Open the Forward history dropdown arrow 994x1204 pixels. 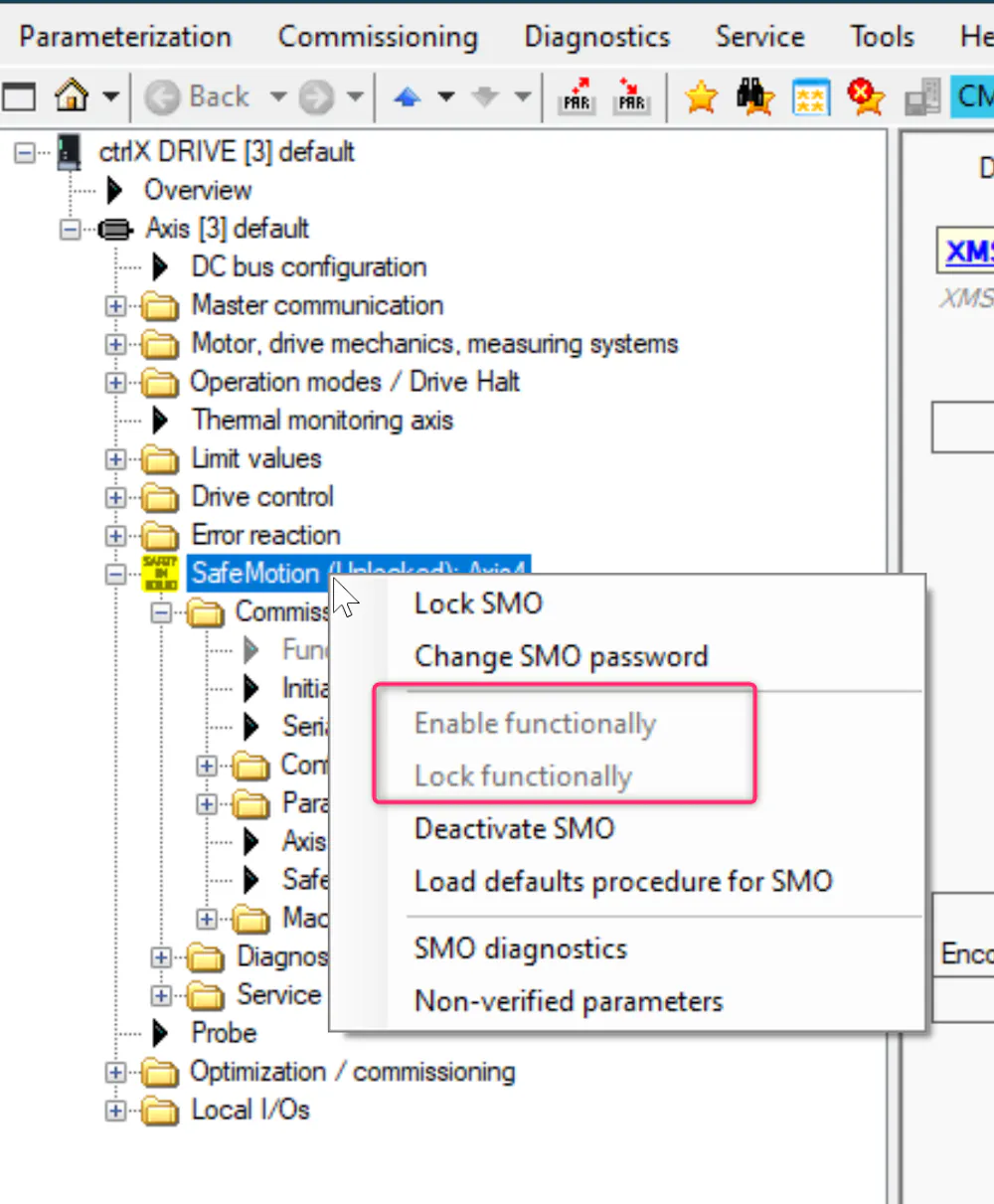point(355,97)
